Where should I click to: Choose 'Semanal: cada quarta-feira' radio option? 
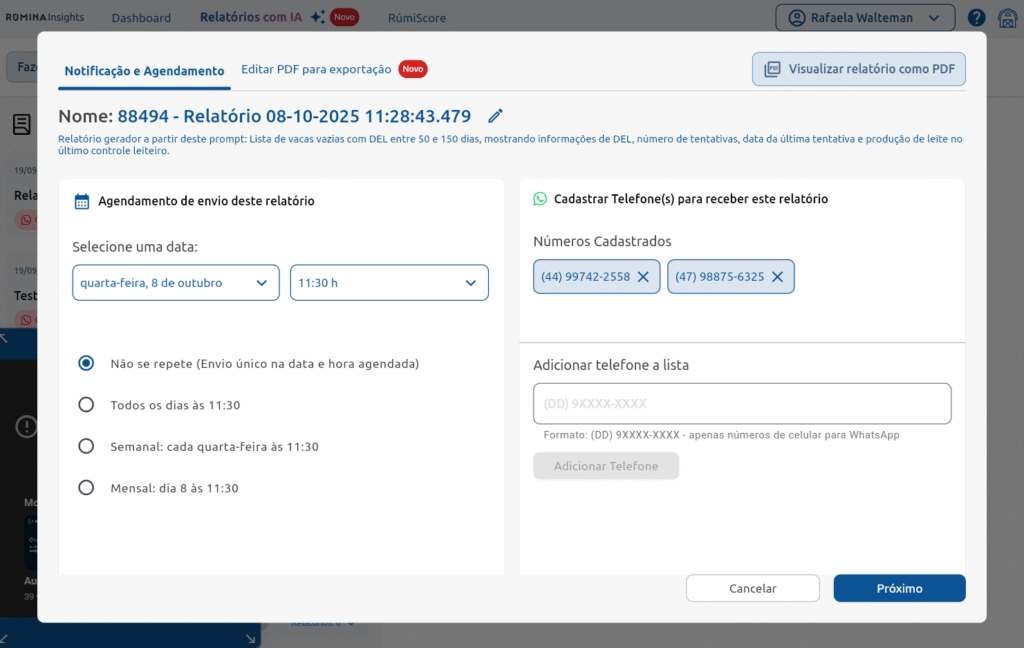coord(87,446)
